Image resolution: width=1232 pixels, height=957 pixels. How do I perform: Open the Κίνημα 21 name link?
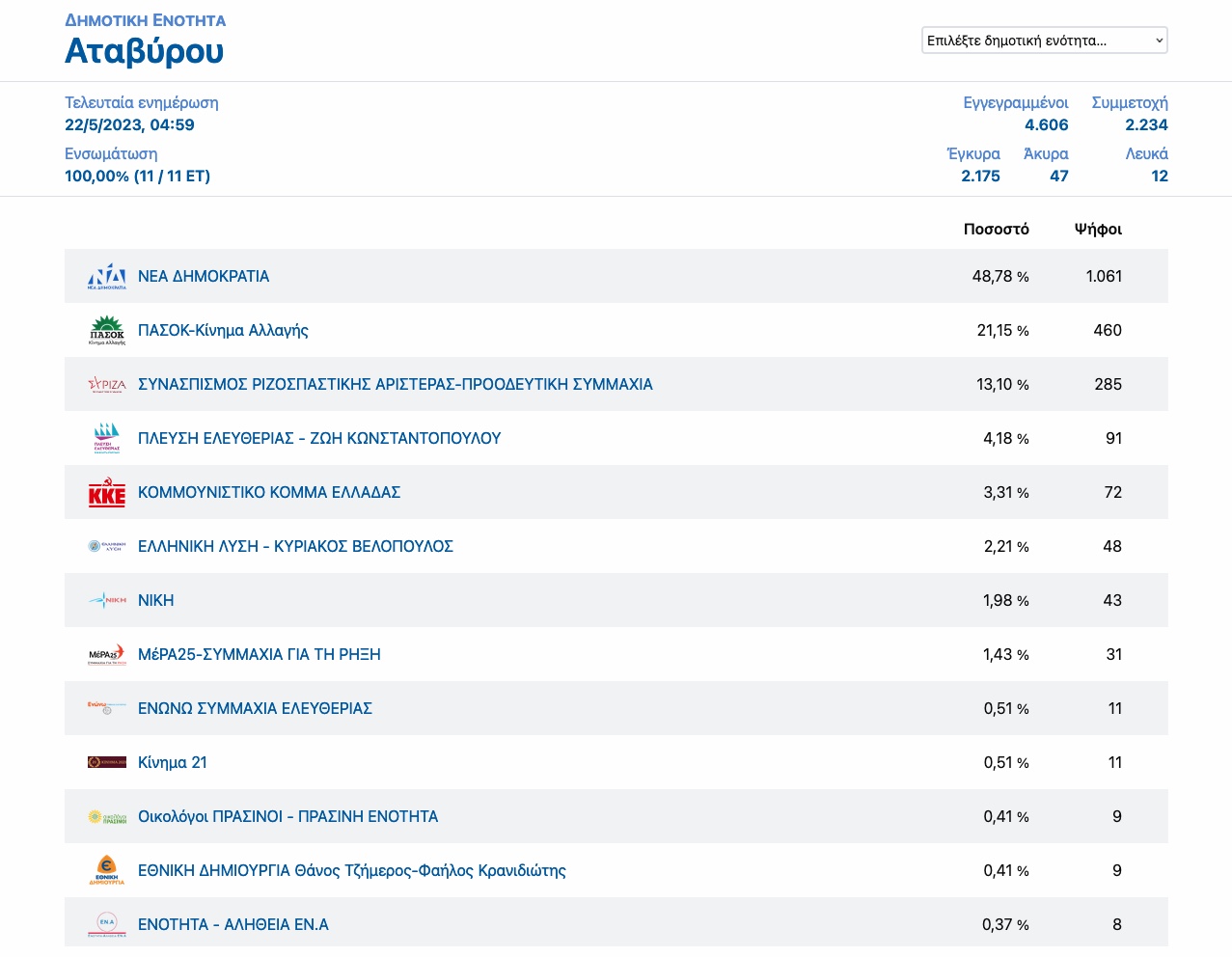173,762
